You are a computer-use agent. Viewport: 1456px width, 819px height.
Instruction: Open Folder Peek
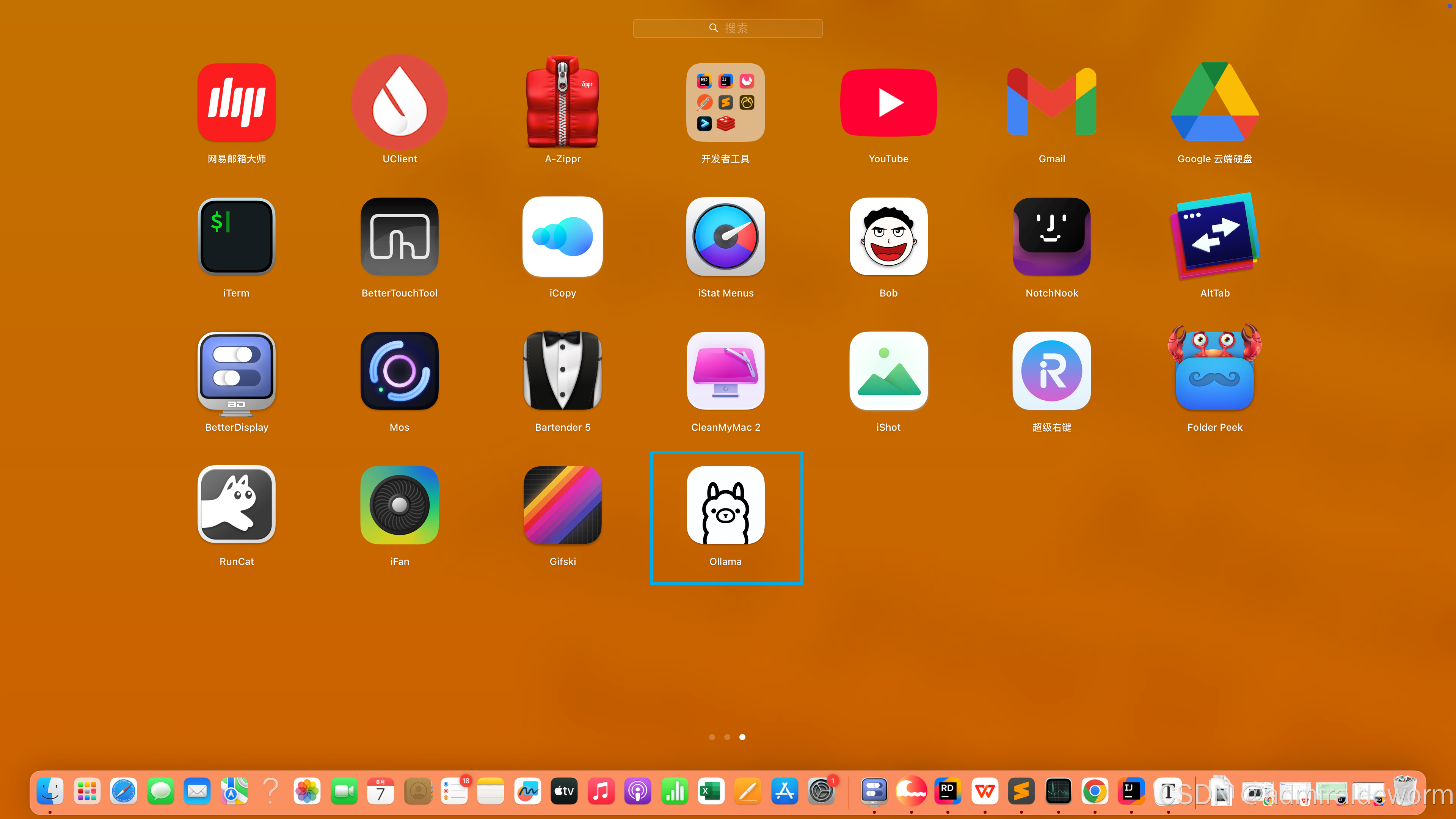[x=1214, y=367]
